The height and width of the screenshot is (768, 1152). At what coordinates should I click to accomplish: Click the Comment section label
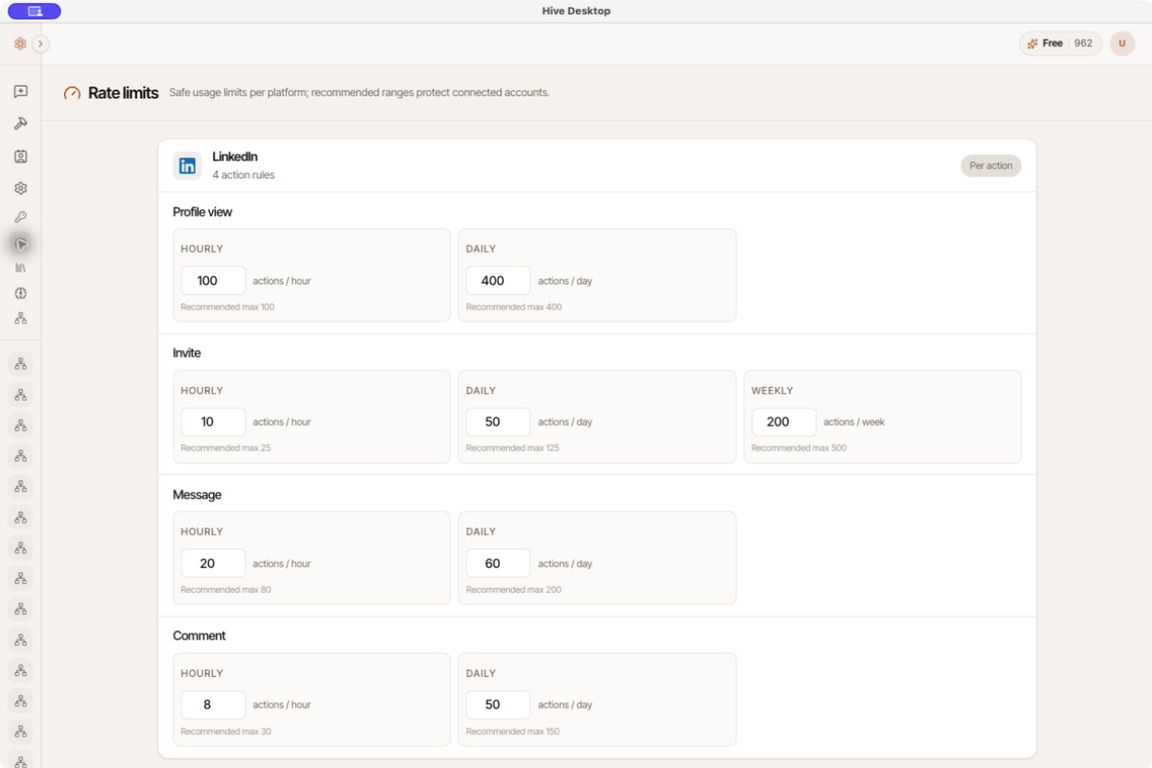tap(199, 636)
